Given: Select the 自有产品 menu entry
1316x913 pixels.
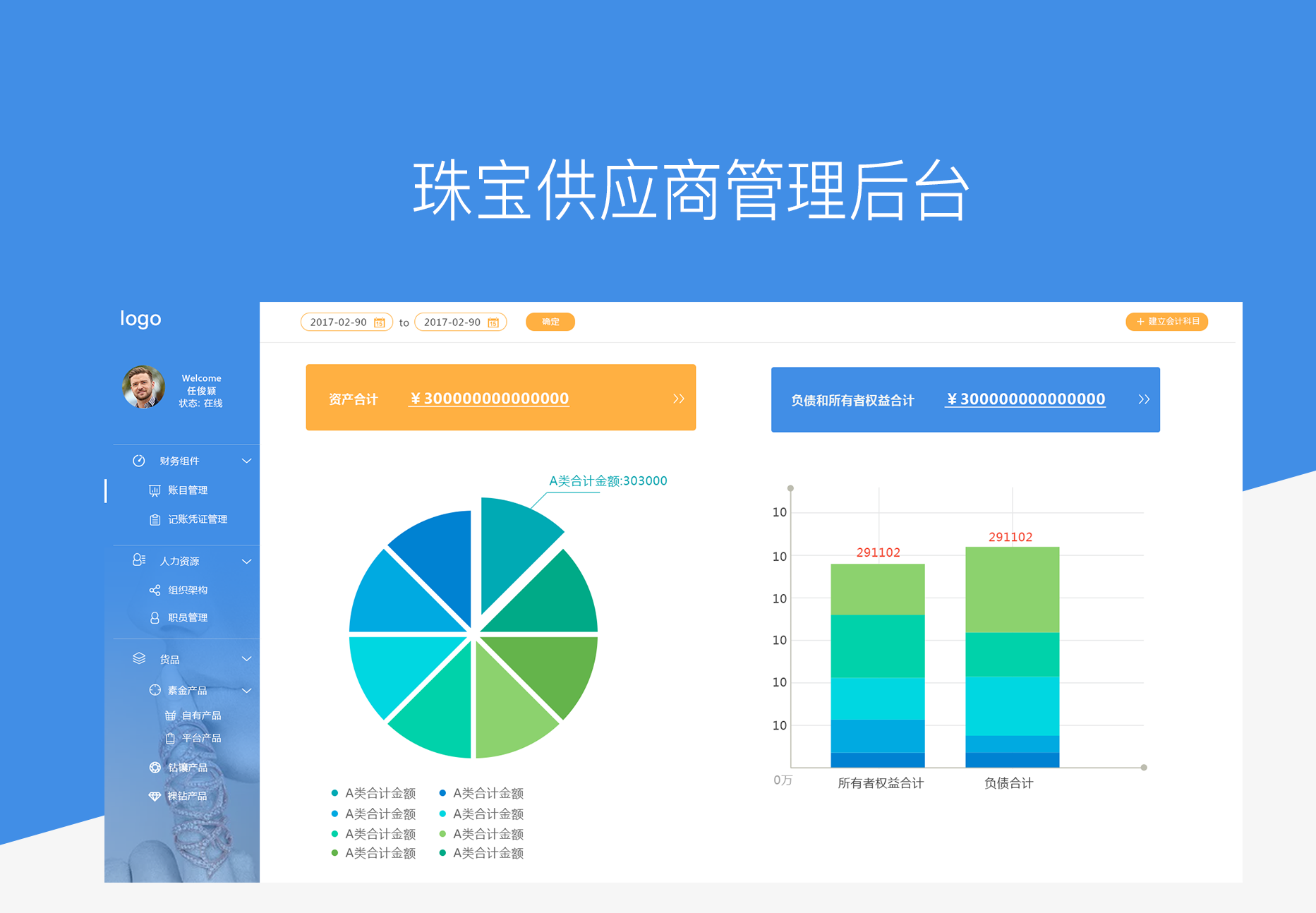Looking at the screenshot, I should 201,715.
